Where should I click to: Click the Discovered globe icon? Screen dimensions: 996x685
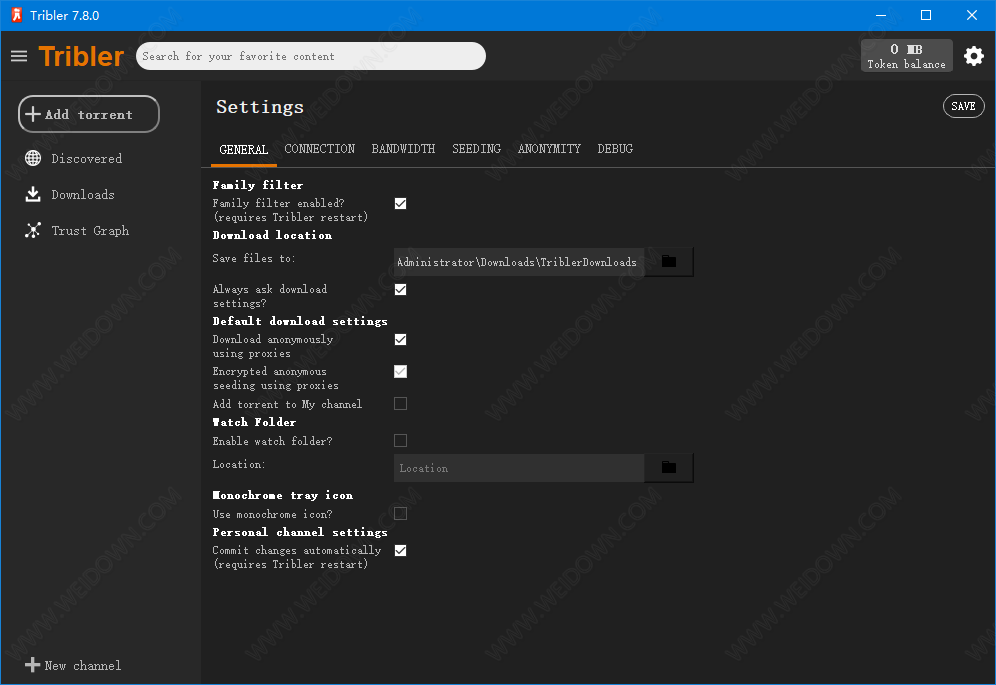(x=33, y=158)
